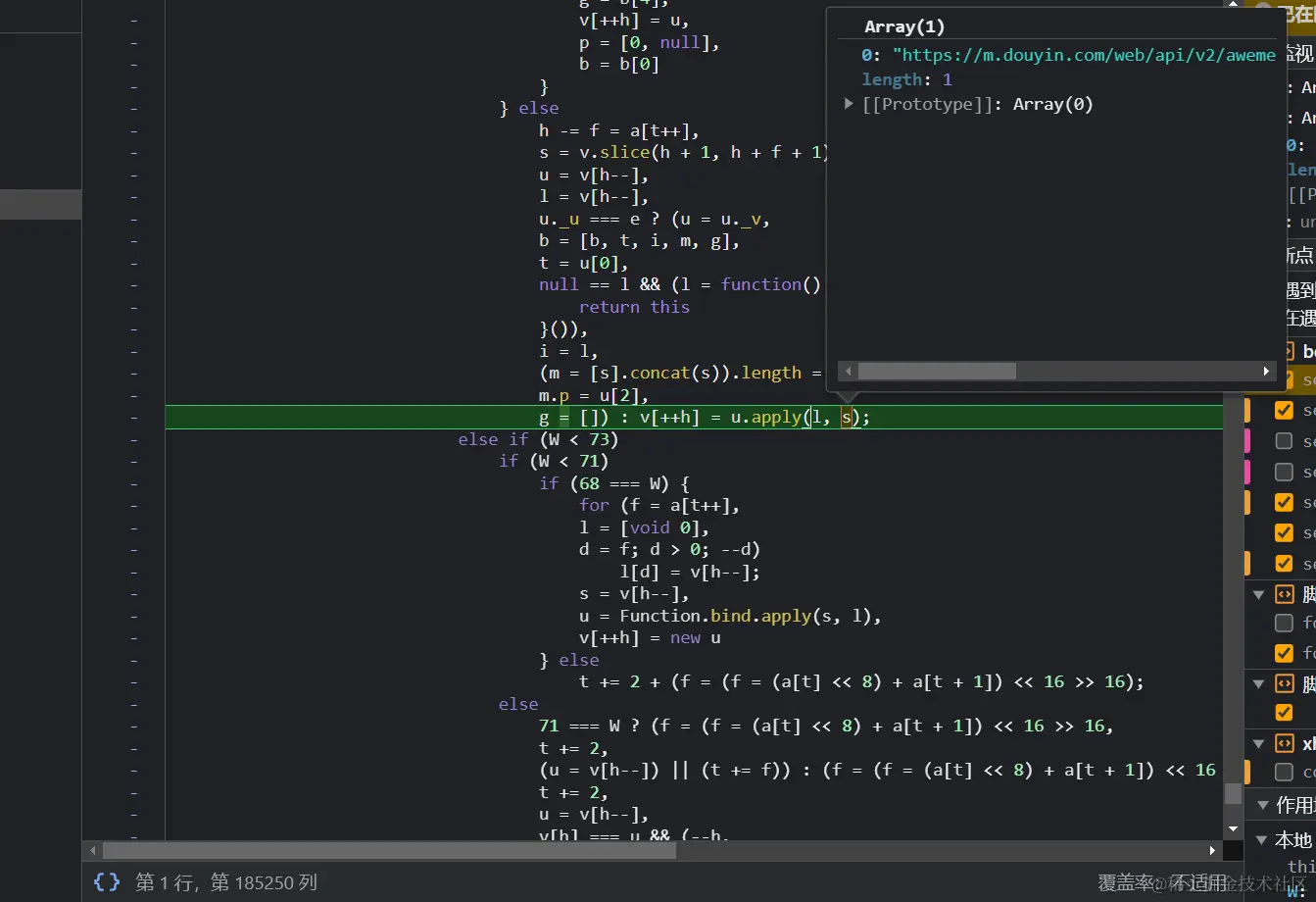Click the code editor horizontal scrollbar thumb
The width and height of the screenshot is (1316, 902).
pos(389,850)
